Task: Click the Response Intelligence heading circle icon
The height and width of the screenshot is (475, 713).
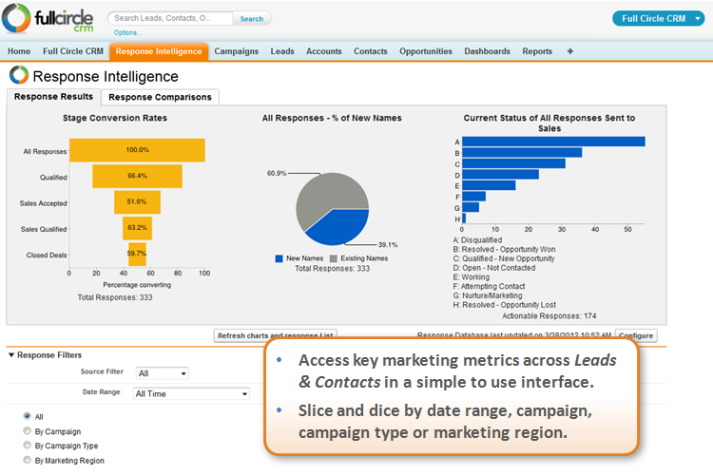Action: (x=19, y=75)
